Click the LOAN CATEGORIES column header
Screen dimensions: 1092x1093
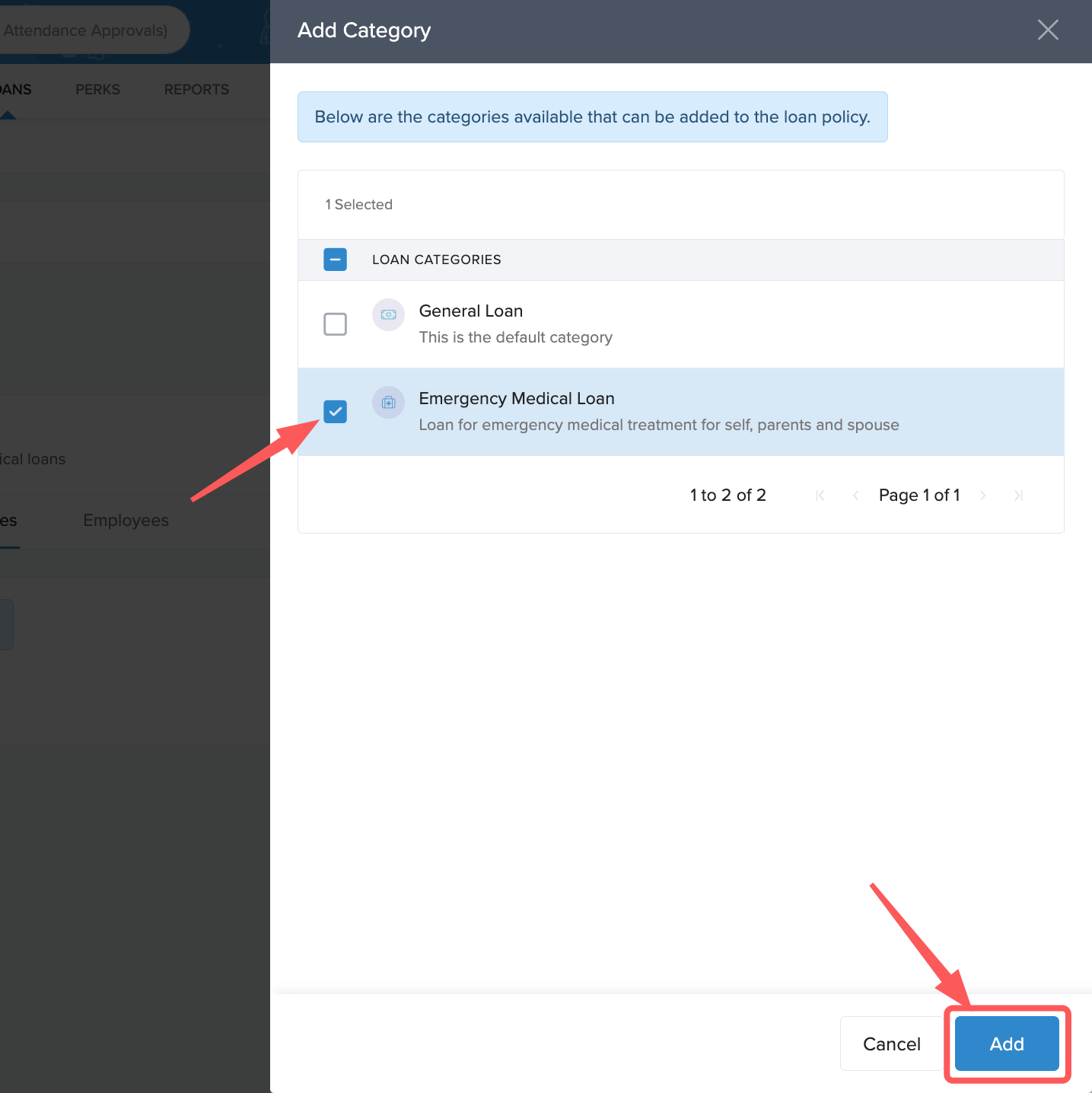(436, 260)
